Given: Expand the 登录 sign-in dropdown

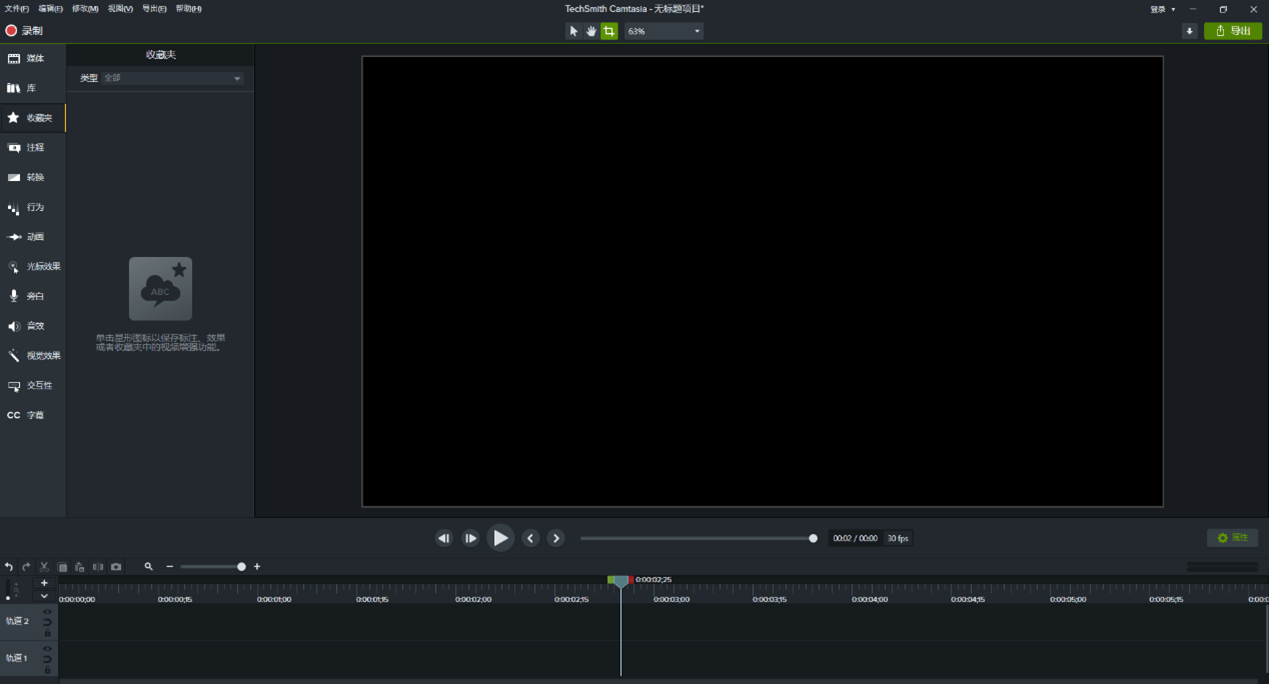Looking at the screenshot, I should 1163,9.
